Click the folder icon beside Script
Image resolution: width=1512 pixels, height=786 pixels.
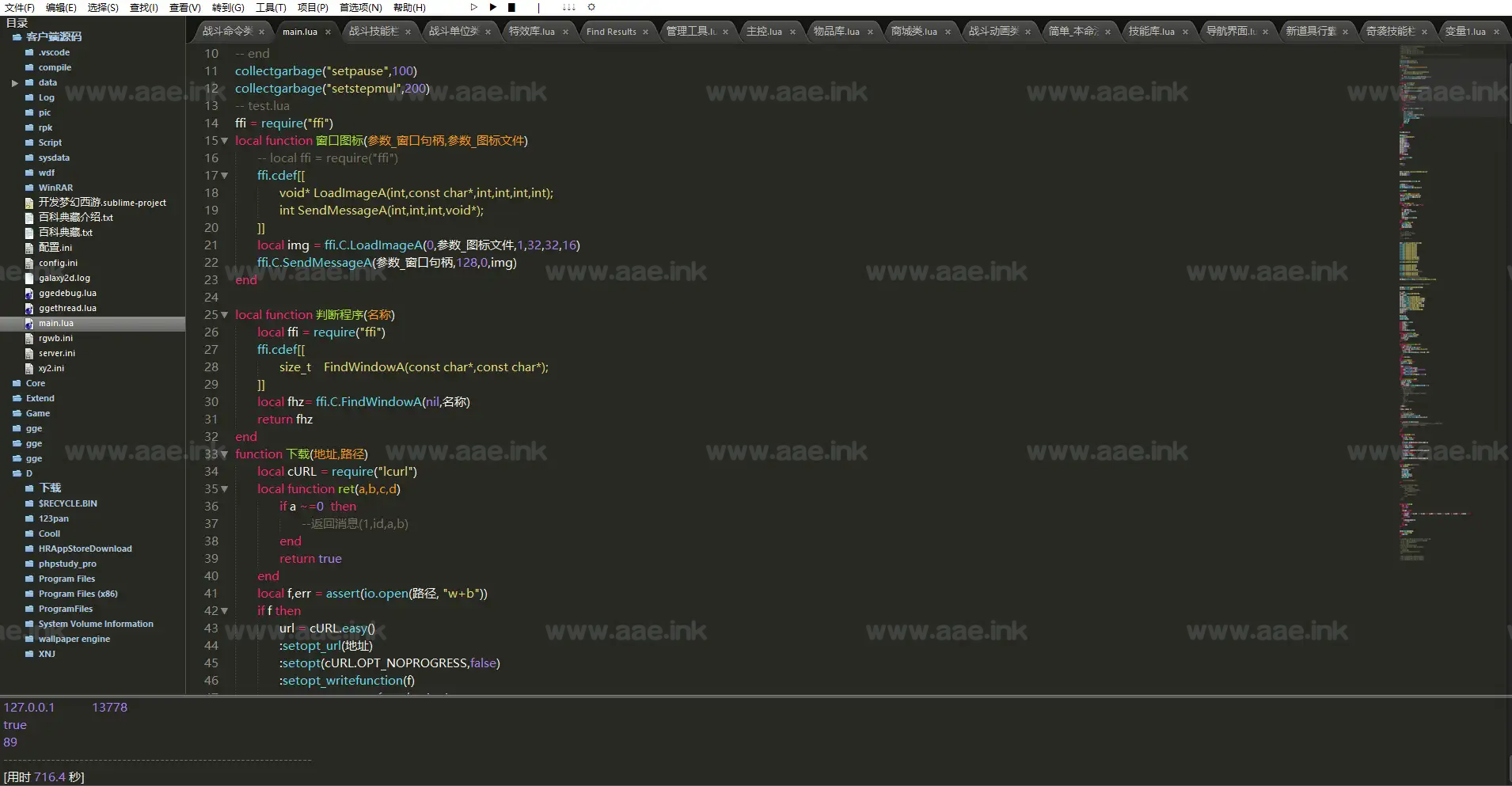[x=29, y=142]
